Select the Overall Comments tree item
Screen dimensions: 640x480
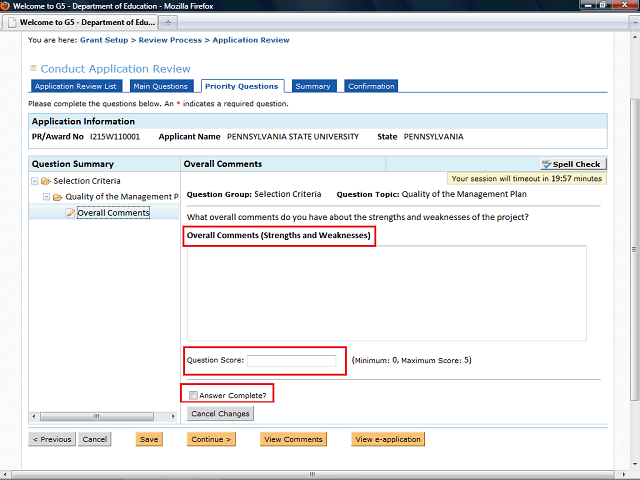[x=113, y=213]
